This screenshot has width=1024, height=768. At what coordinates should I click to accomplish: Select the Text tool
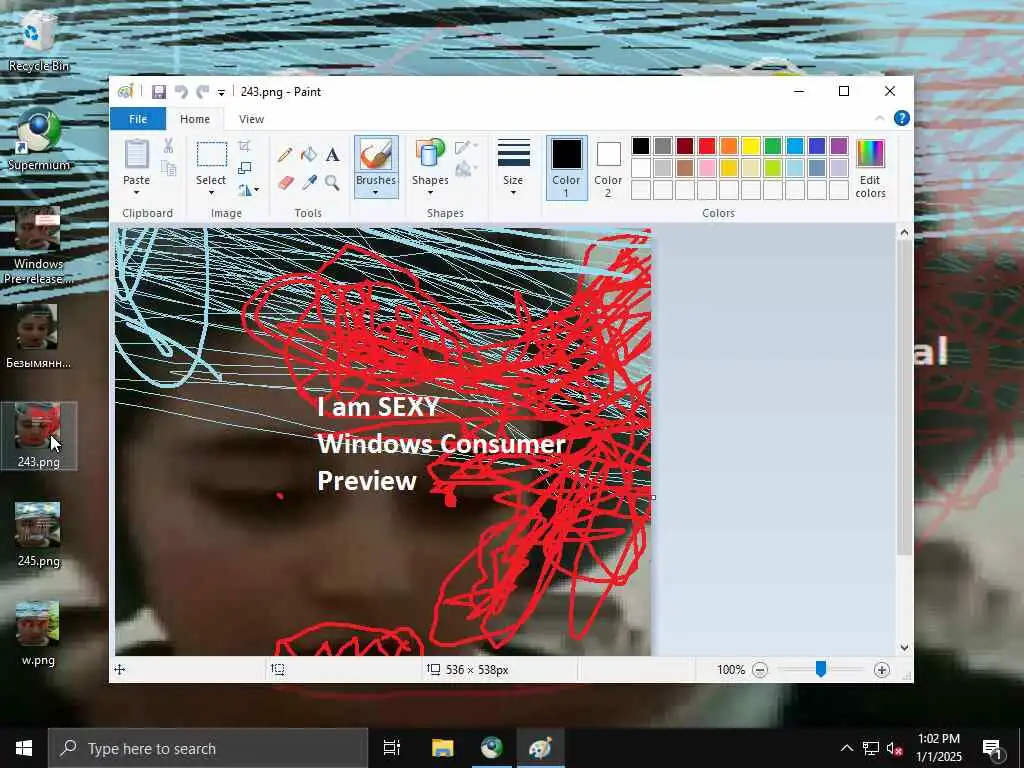332,155
